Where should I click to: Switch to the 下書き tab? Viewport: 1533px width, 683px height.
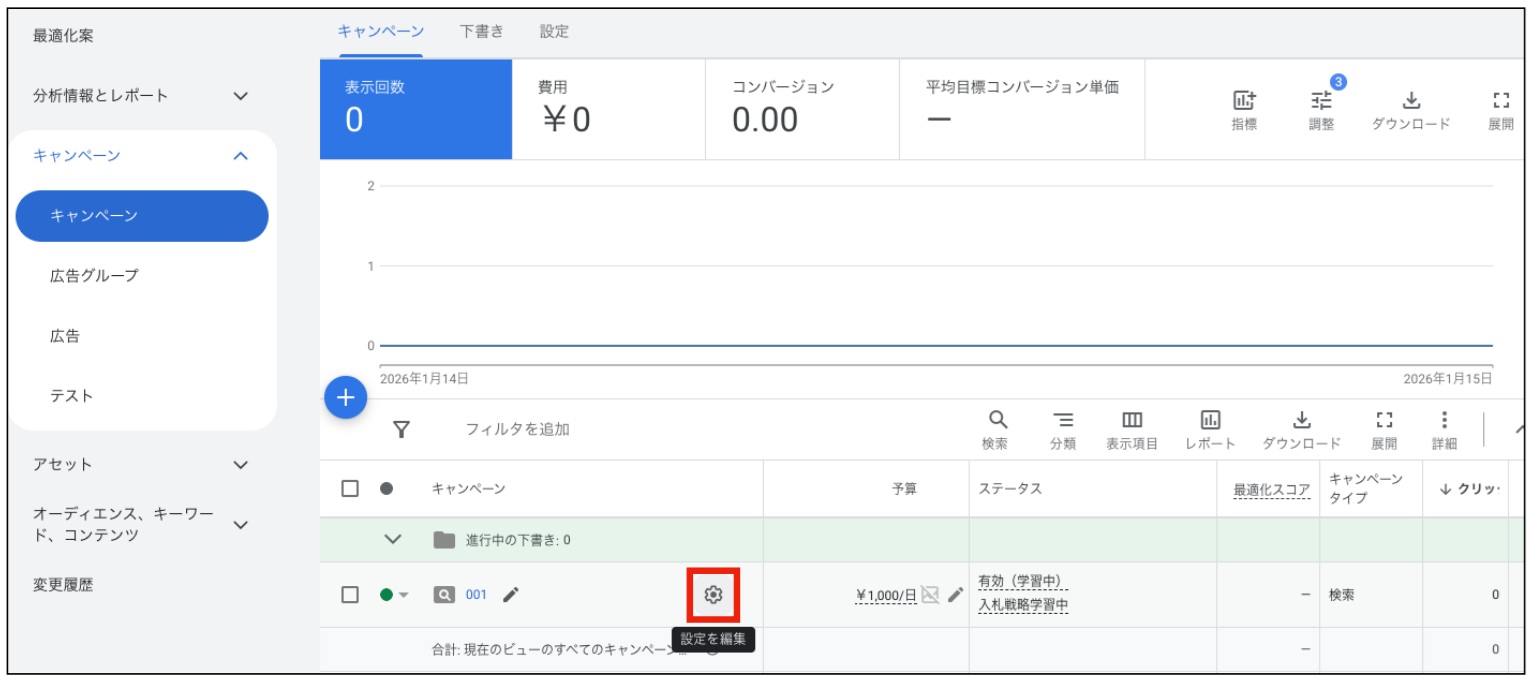[481, 31]
